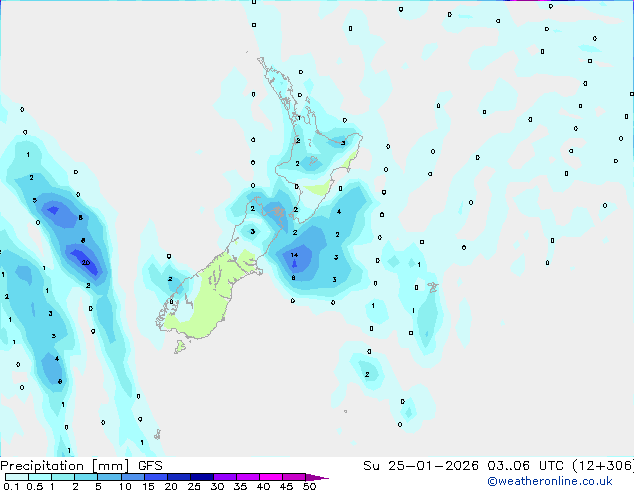The height and width of the screenshot is (490, 634).
Task: Click the legend swatch between 1 and 2
Action: click(x=63, y=477)
